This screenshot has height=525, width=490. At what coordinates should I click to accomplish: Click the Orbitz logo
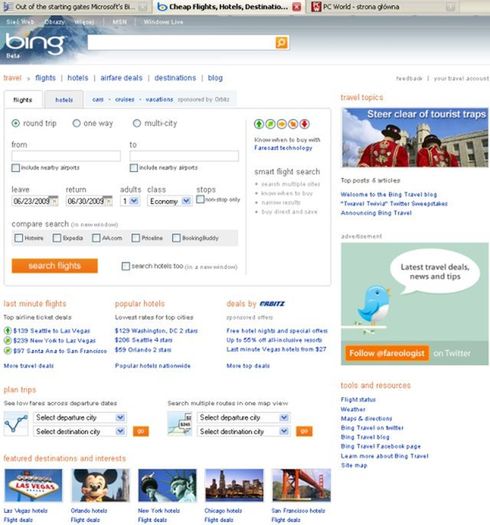[272, 304]
